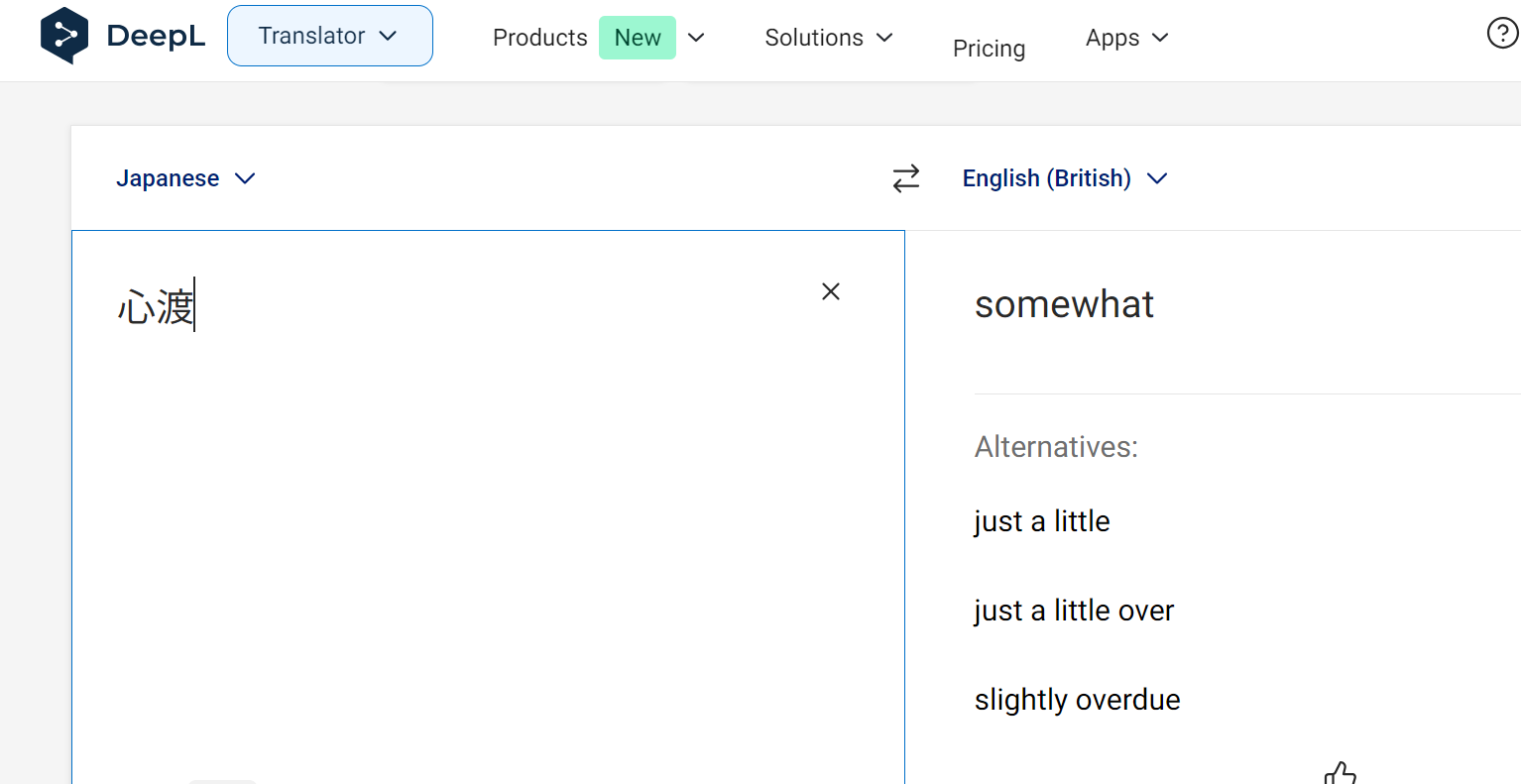Image resolution: width=1521 pixels, height=784 pixels.
Task: Choose alternative "just a little"
Action: pyautogui.click(x=1041, y=521)
